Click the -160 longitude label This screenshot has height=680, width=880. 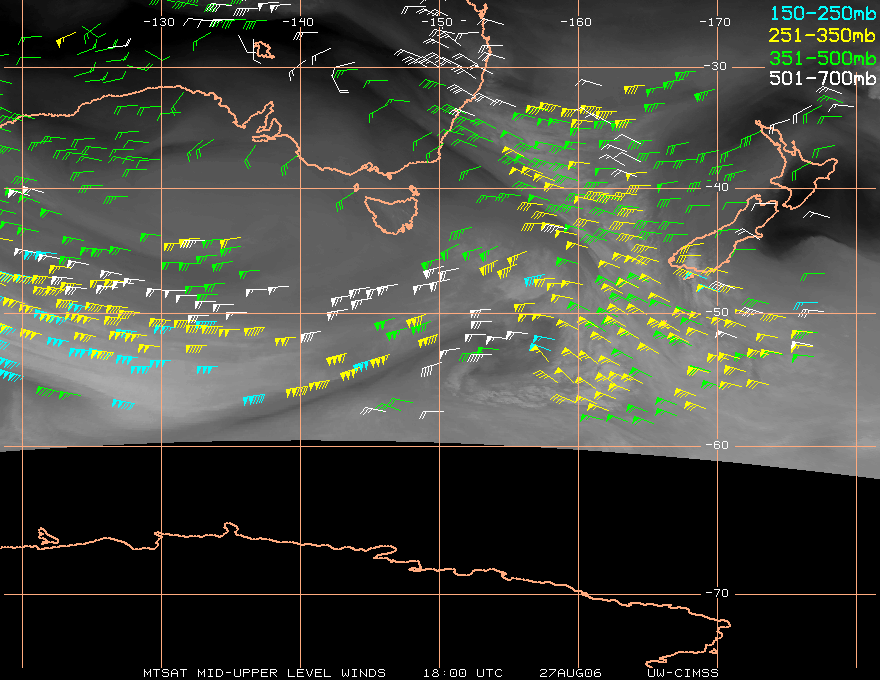(576, 22)
